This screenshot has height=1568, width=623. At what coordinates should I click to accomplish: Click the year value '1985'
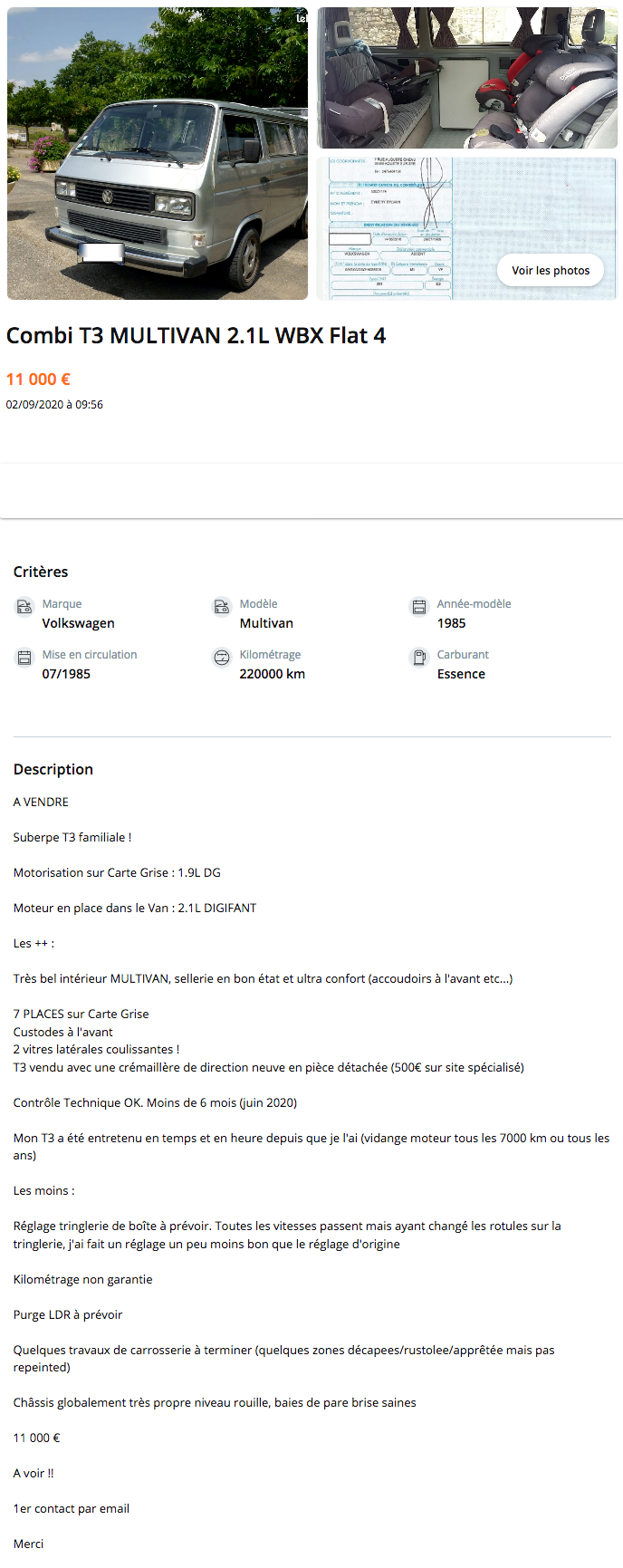[x=451, y=623]
